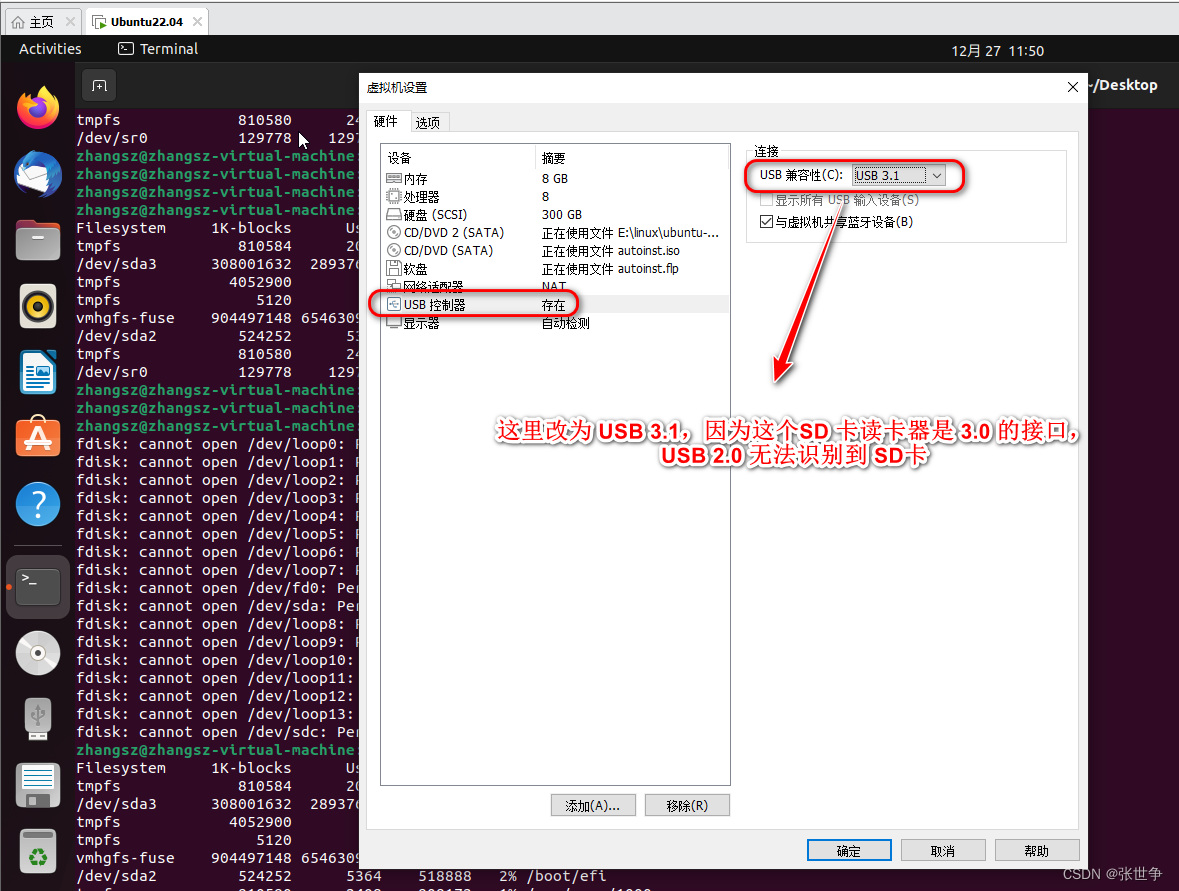The height and width of the screenshot is (891, 1179).
Task: Click the 添加(A) button
Action: tap(592, 805)
